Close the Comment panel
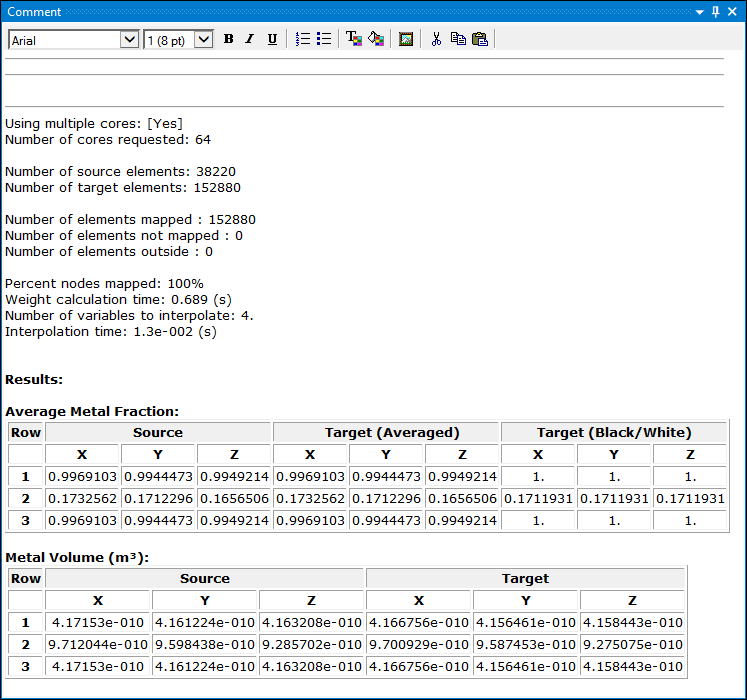This screenshot has width=747, height=700. tap(733, 12)
